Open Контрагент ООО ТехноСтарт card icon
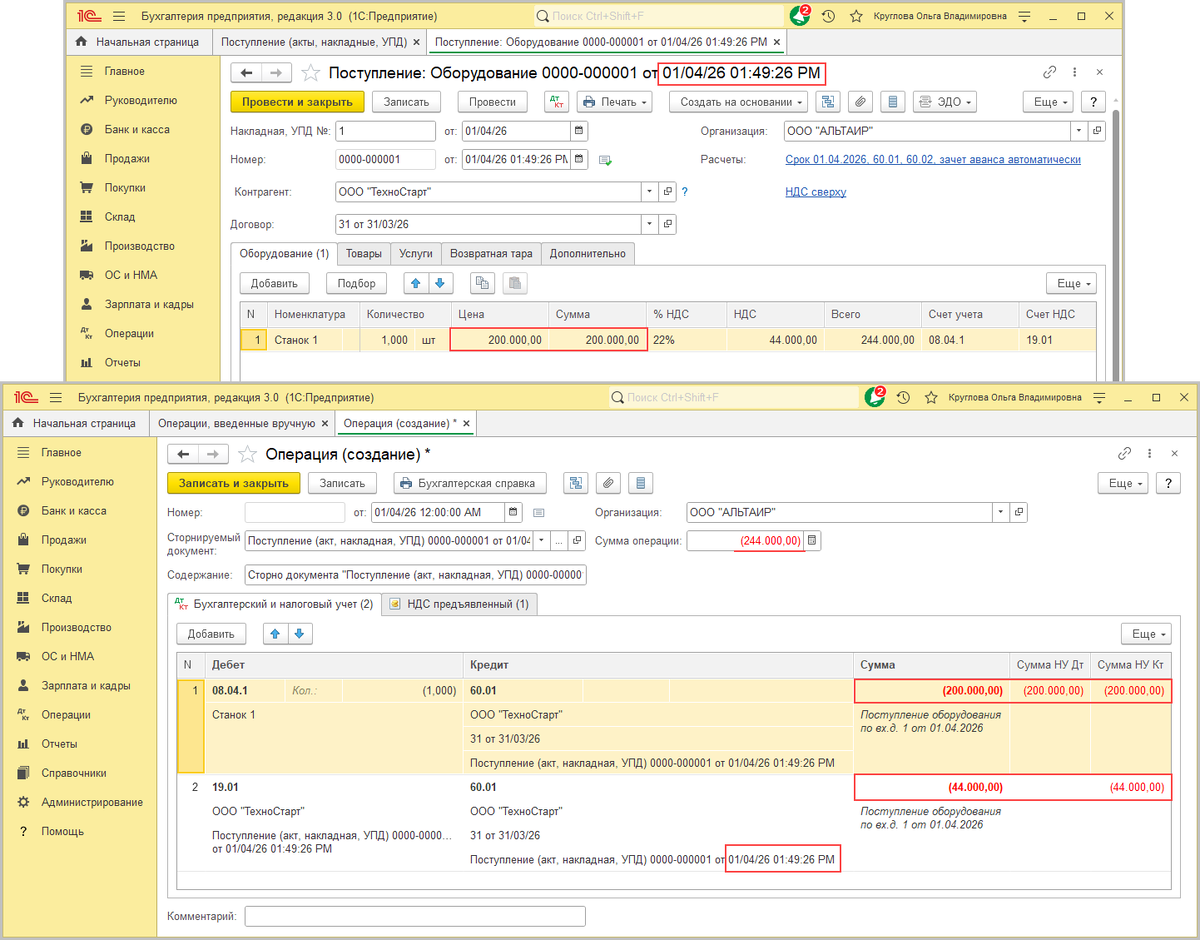The height and width of the screenshot is (940, 1200). click(x=669, y=192)
